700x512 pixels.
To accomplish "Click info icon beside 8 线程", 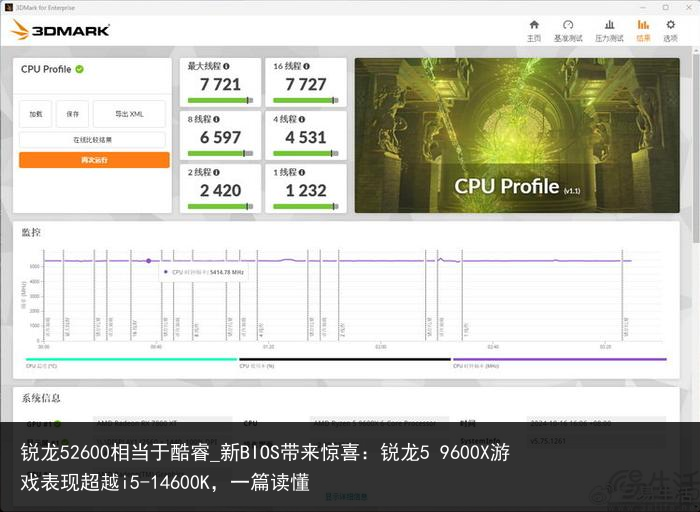I will [216, 119].
